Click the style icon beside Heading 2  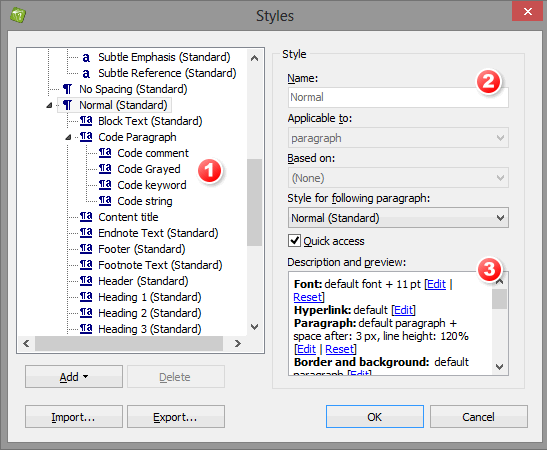coord(86,313)
